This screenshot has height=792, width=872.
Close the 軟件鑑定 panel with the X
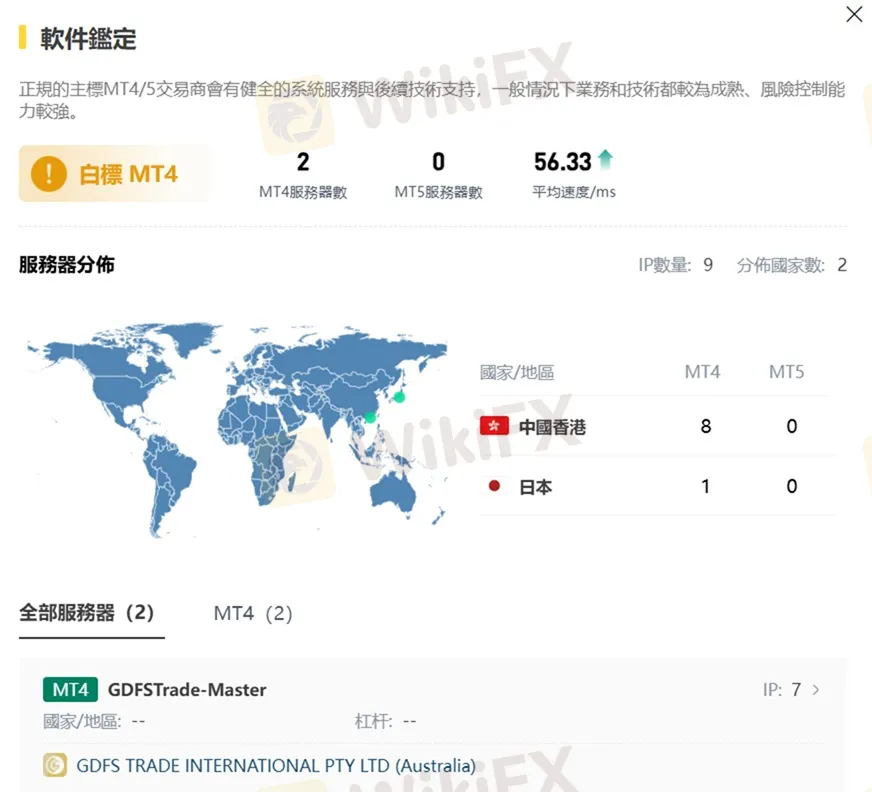[x=854, y=14]
